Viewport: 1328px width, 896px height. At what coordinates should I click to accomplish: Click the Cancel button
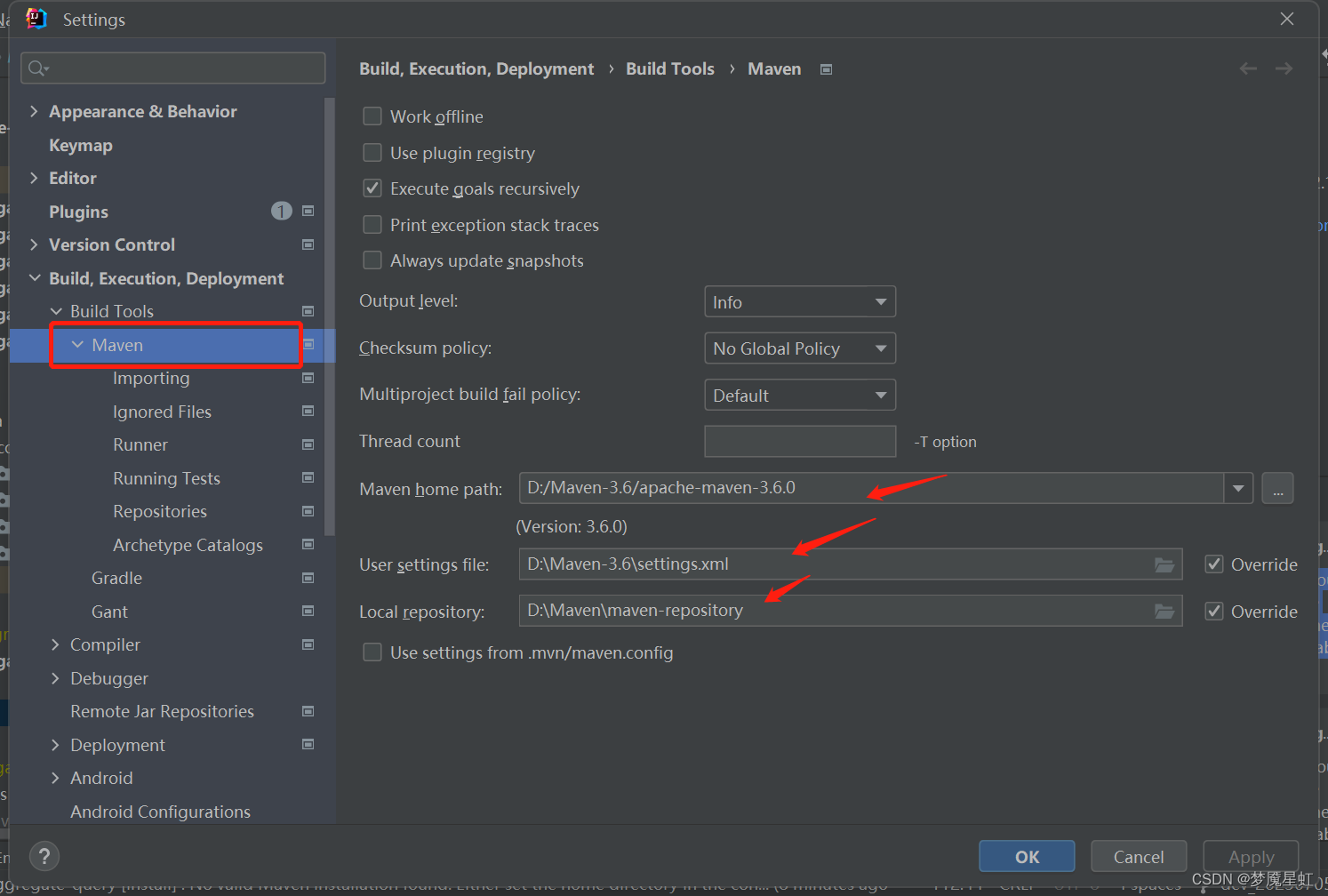coord(1139,857)
